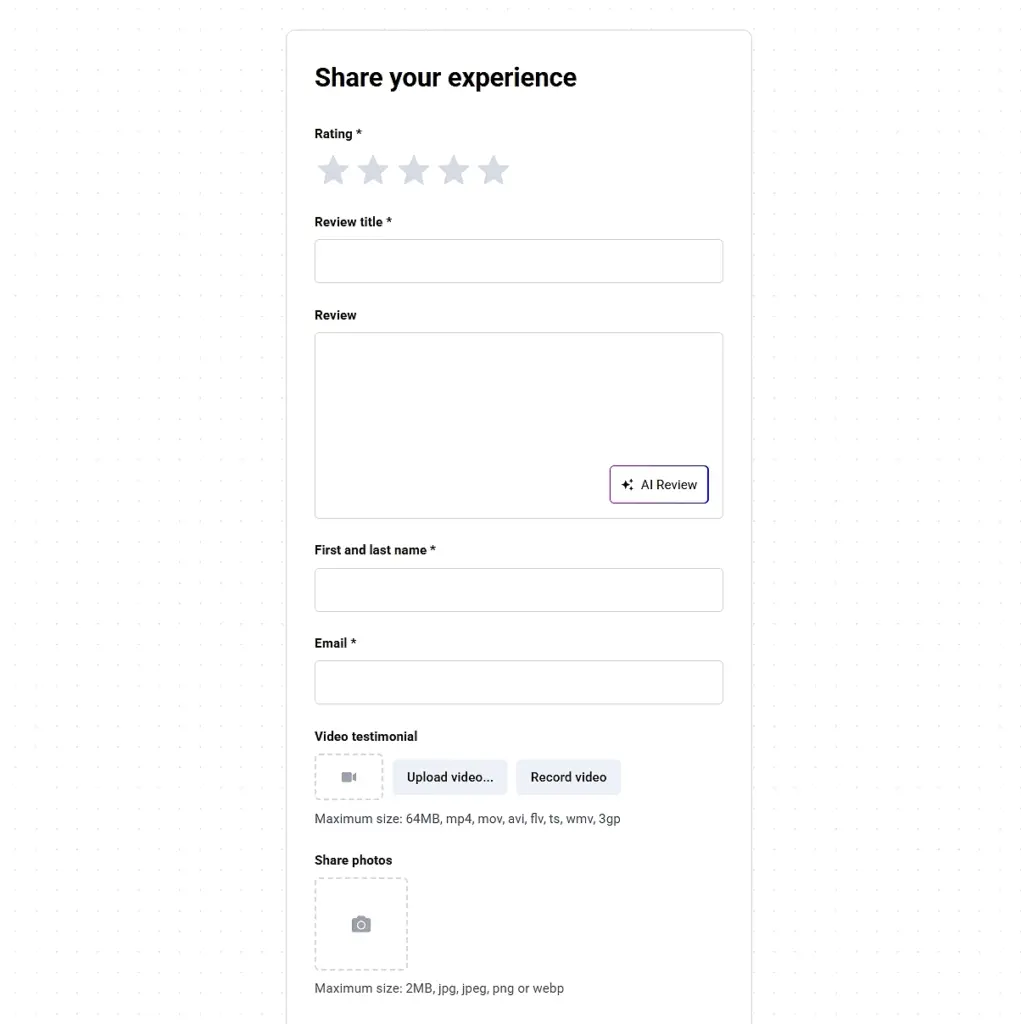
Task: Select the second rating star
Action: [x=373, y=170]
